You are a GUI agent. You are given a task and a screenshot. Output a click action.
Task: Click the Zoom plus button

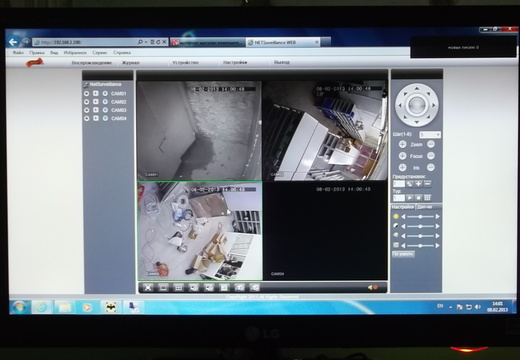pos(402,144)
